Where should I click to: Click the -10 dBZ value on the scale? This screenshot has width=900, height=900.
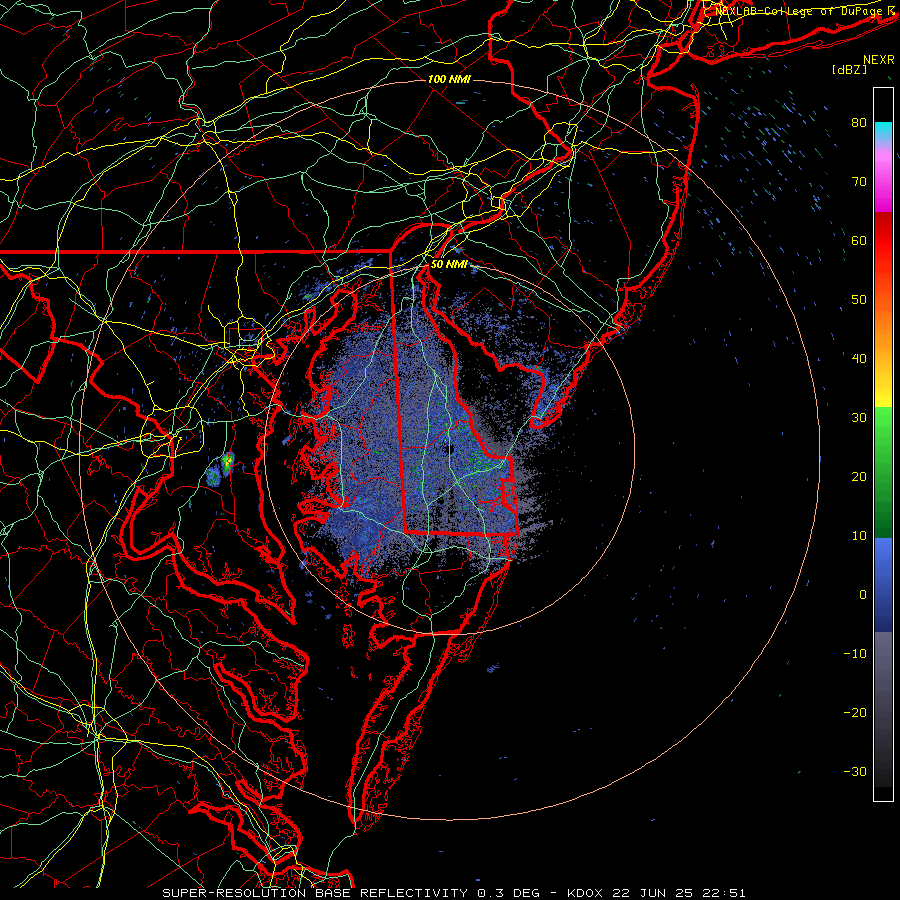(855, 654)
